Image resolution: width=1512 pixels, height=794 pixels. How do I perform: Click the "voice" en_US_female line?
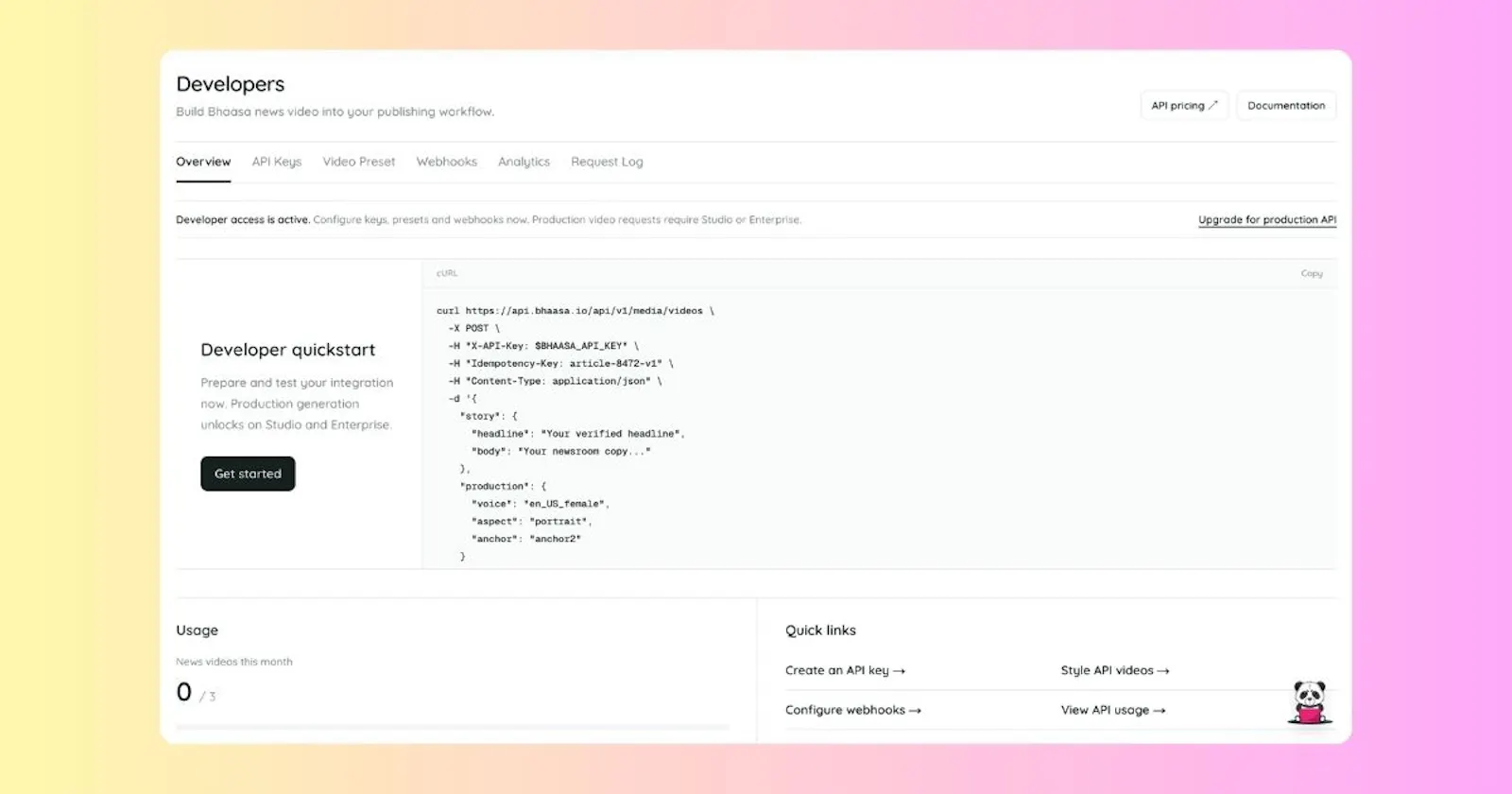541,504
